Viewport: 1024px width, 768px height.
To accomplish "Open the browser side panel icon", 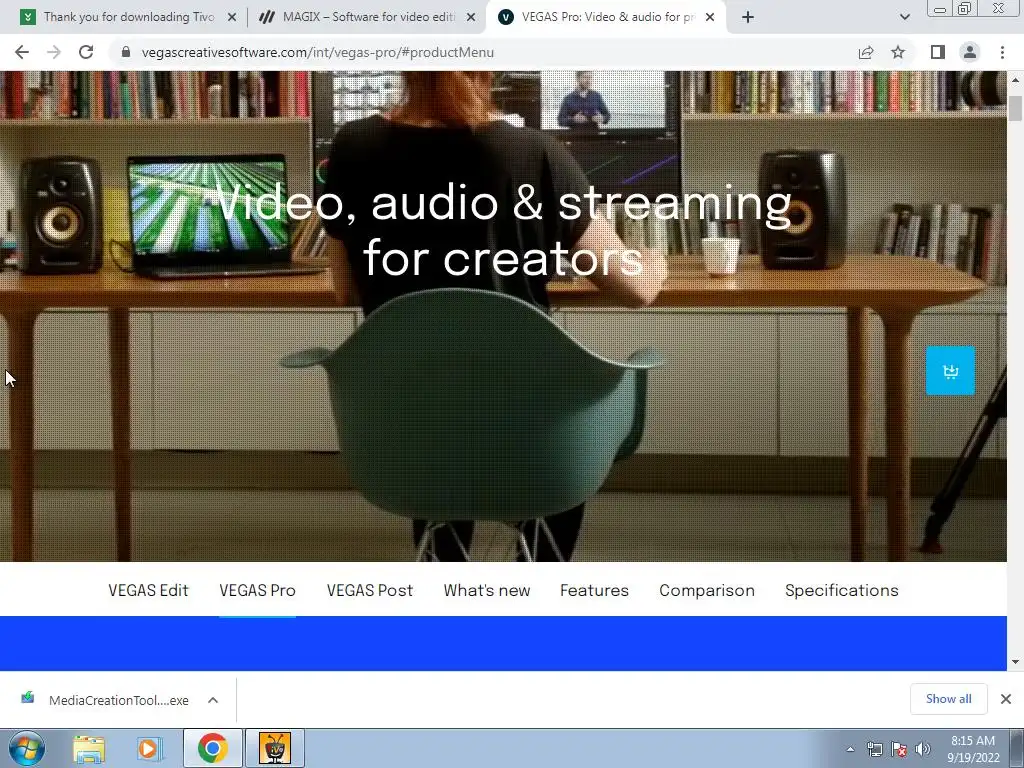I will 938,52.
